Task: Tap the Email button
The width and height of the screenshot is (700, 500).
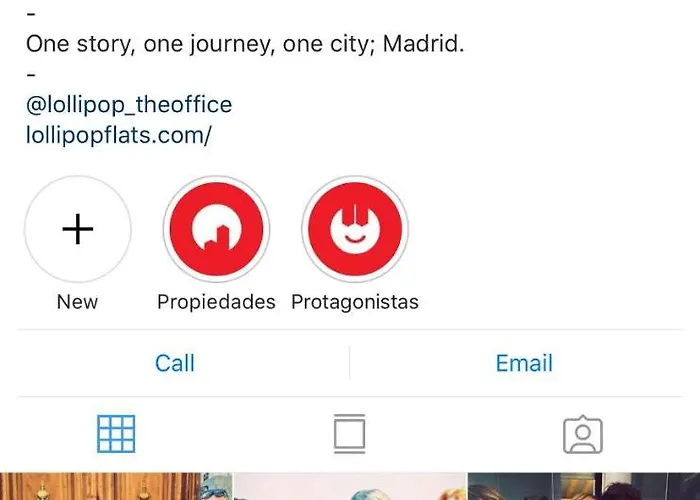Action: (524, 363)
